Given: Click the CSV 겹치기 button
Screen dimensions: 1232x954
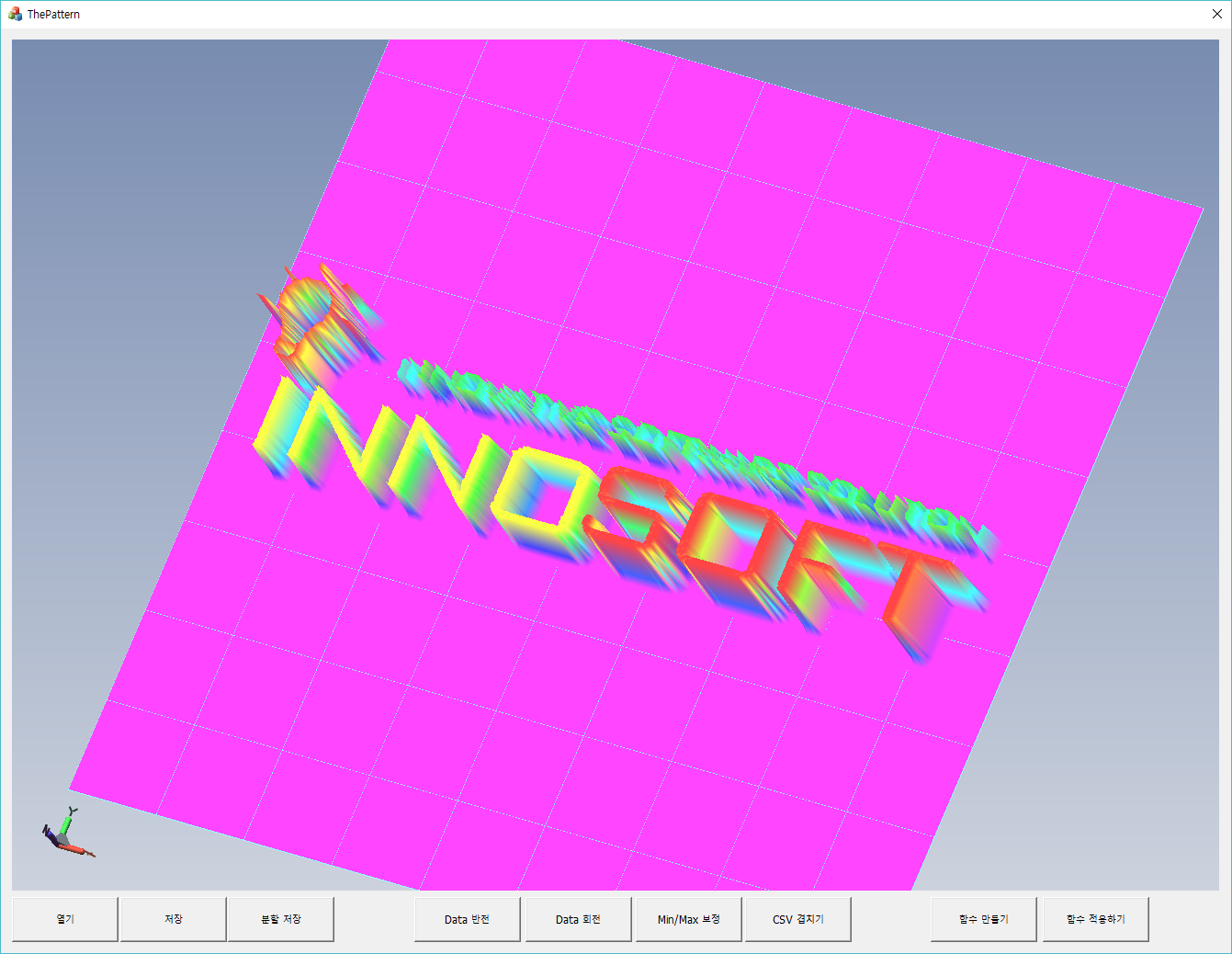Looking at the screenshot, I should tap(798, 919).
